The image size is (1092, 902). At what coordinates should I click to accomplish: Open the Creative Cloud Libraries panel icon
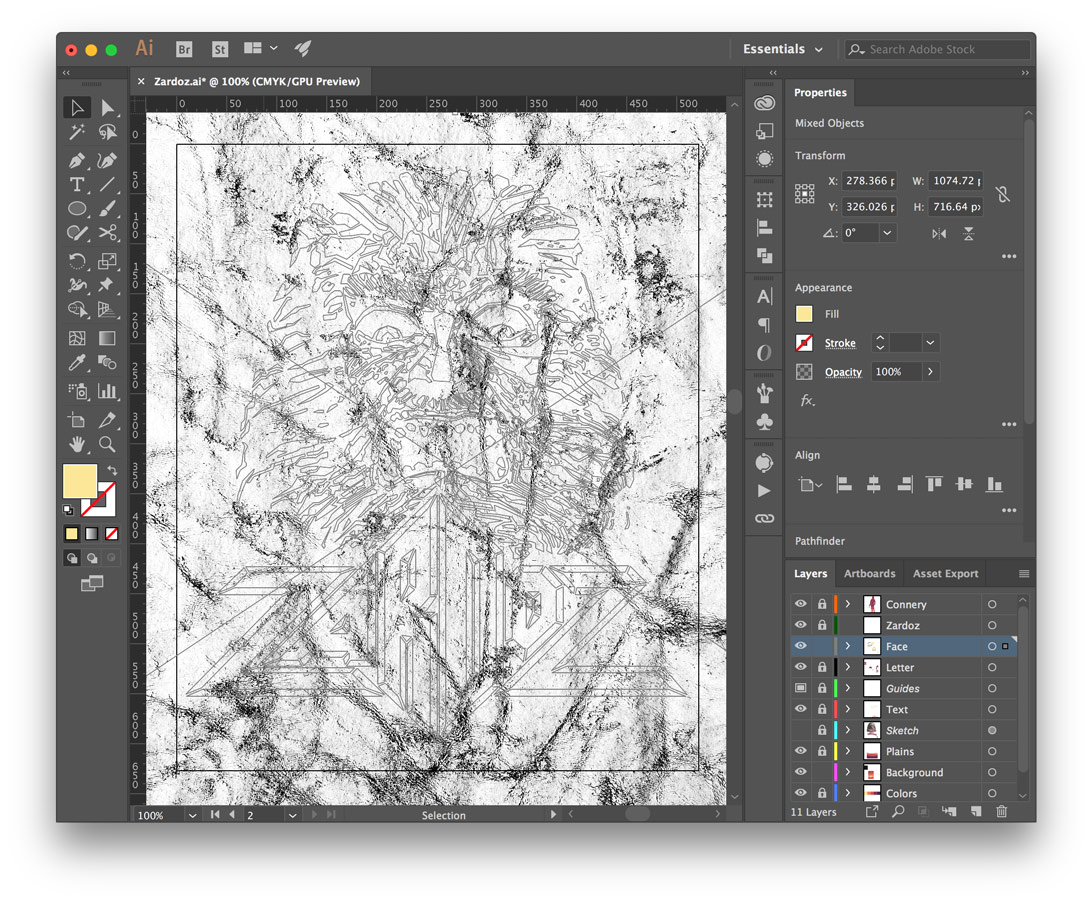[x=765, y=103]
